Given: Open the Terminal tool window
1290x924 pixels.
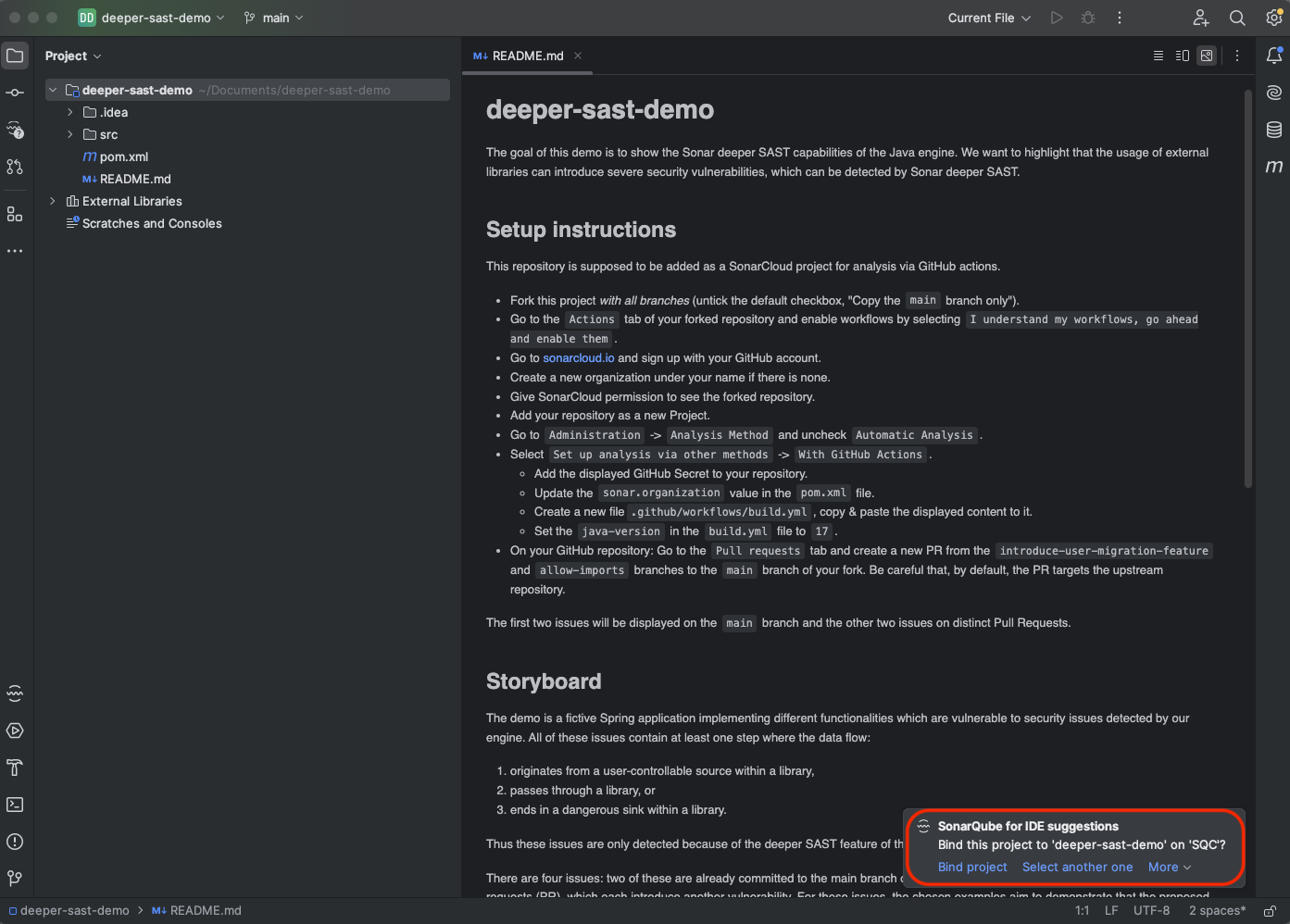Looking at the screenshot, I should tap(15, 805).
